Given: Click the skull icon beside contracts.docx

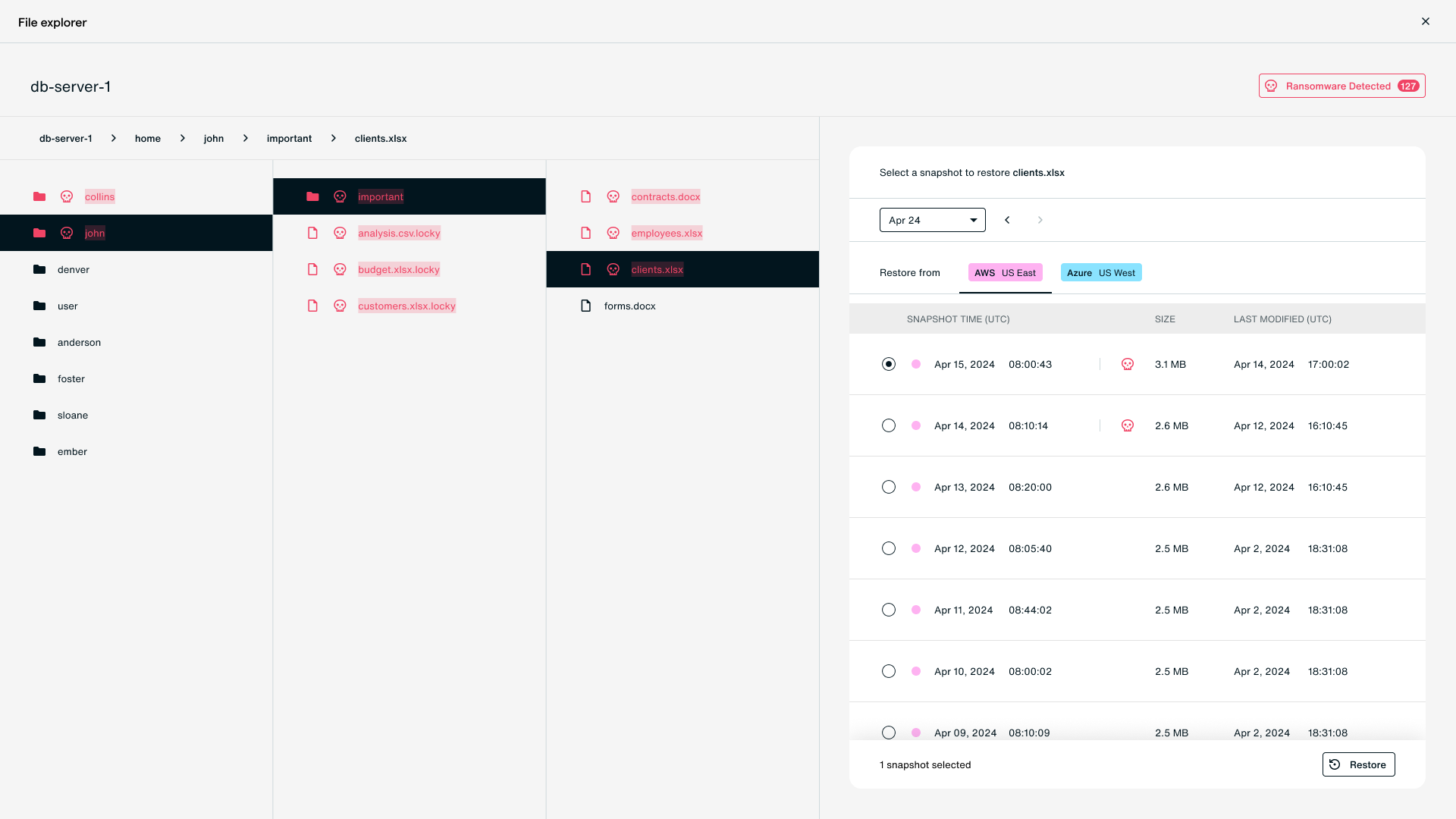Looking at the screenshot, I should (613, 196).
